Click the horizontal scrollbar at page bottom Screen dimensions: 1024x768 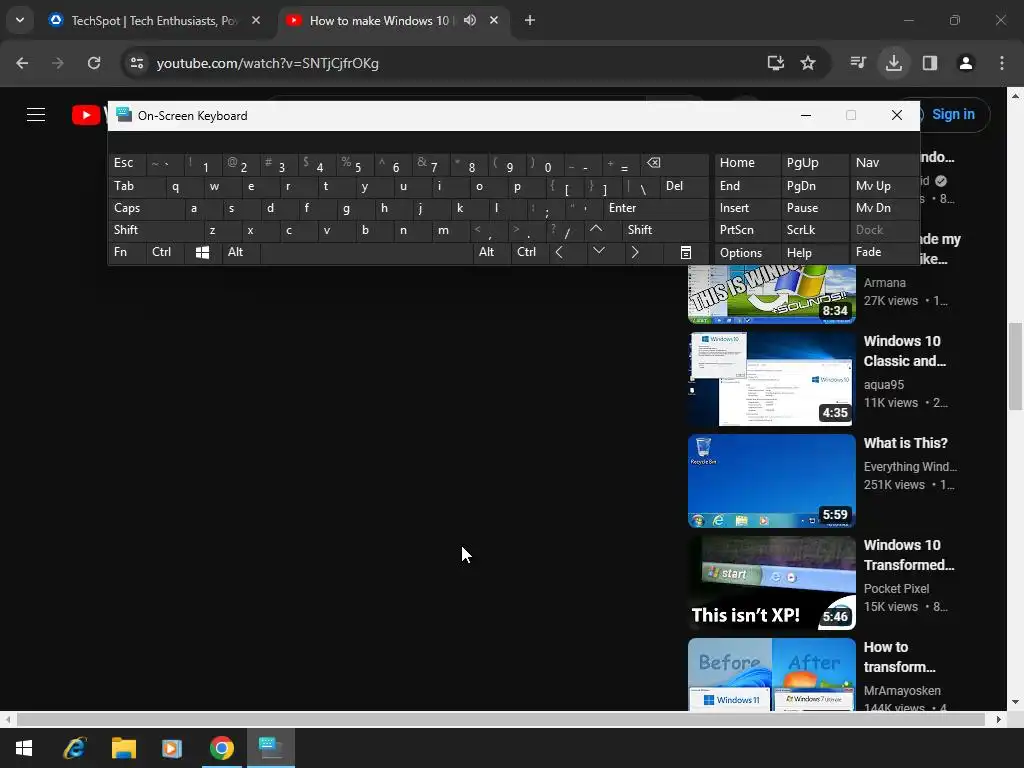pos(501,720)
